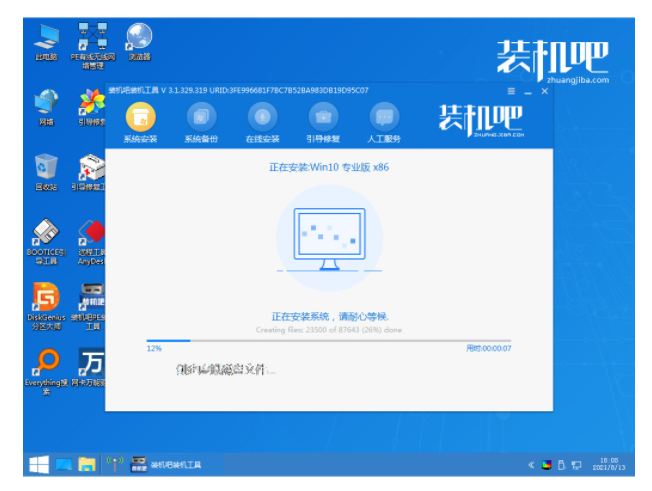
Task: Open the hamburger menu in title bar
Action: coord(511,91)
